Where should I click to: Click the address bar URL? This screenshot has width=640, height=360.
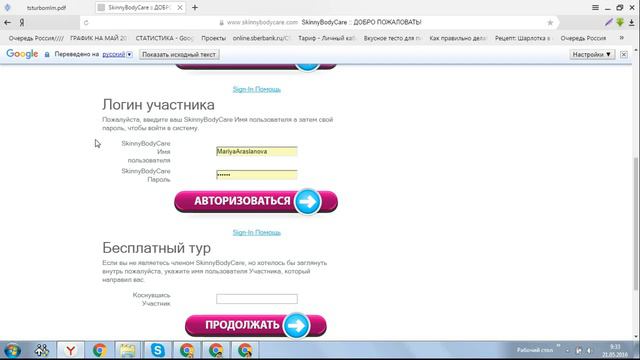262,22
